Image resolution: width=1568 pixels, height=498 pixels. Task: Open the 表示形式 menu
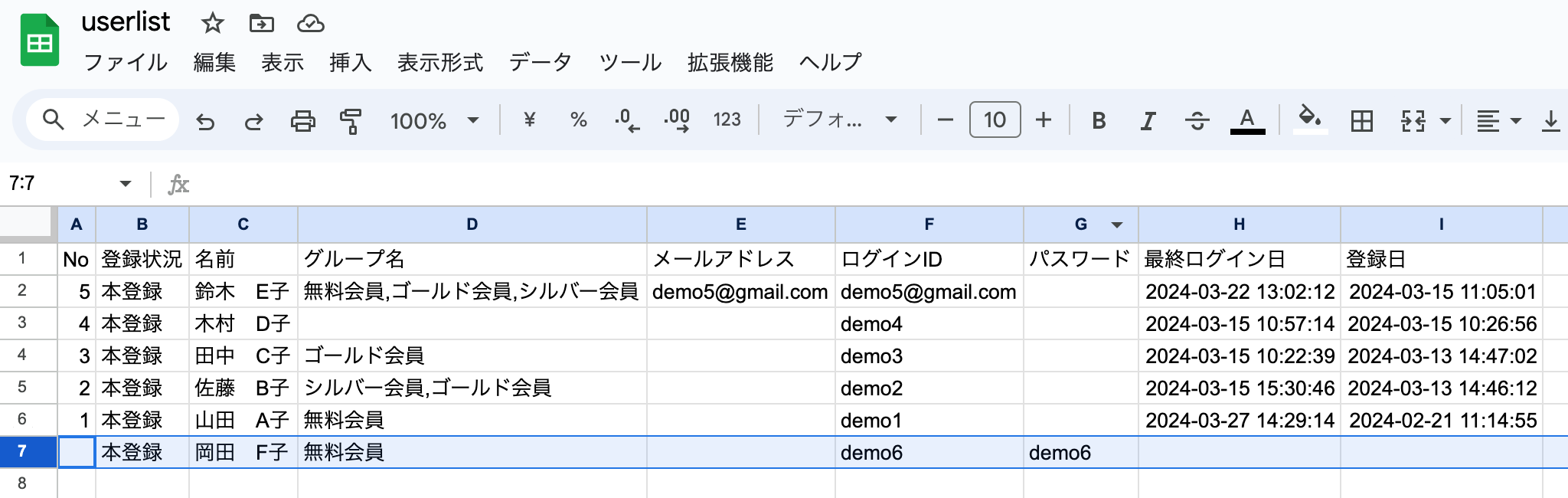pyautogui.click(x=440, y=63)
